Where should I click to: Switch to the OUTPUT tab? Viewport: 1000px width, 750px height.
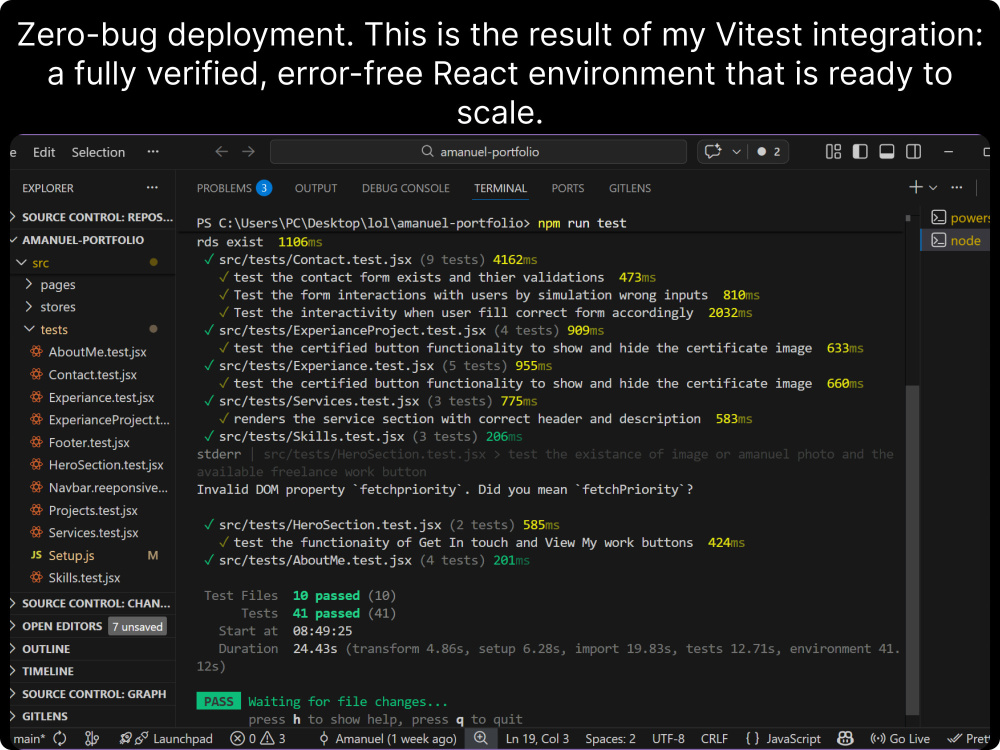click(x=316, y=188)
